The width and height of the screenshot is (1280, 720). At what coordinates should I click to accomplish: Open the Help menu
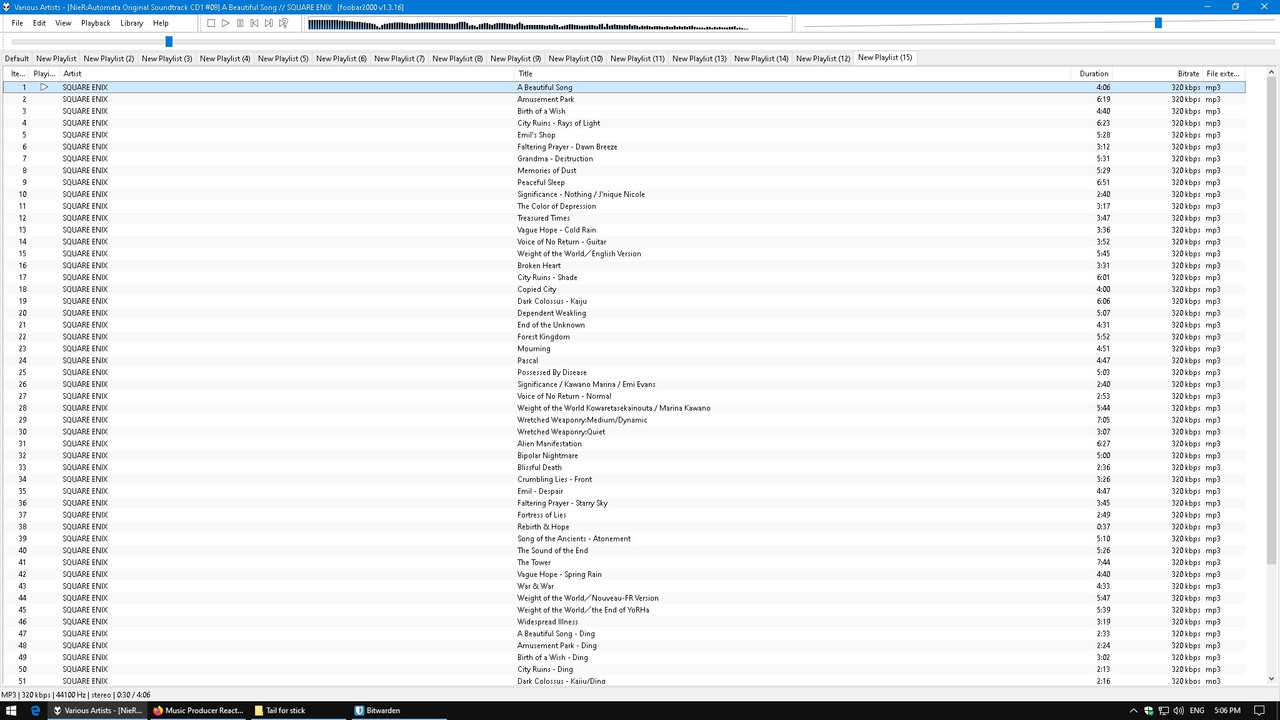tap(161, 23)
